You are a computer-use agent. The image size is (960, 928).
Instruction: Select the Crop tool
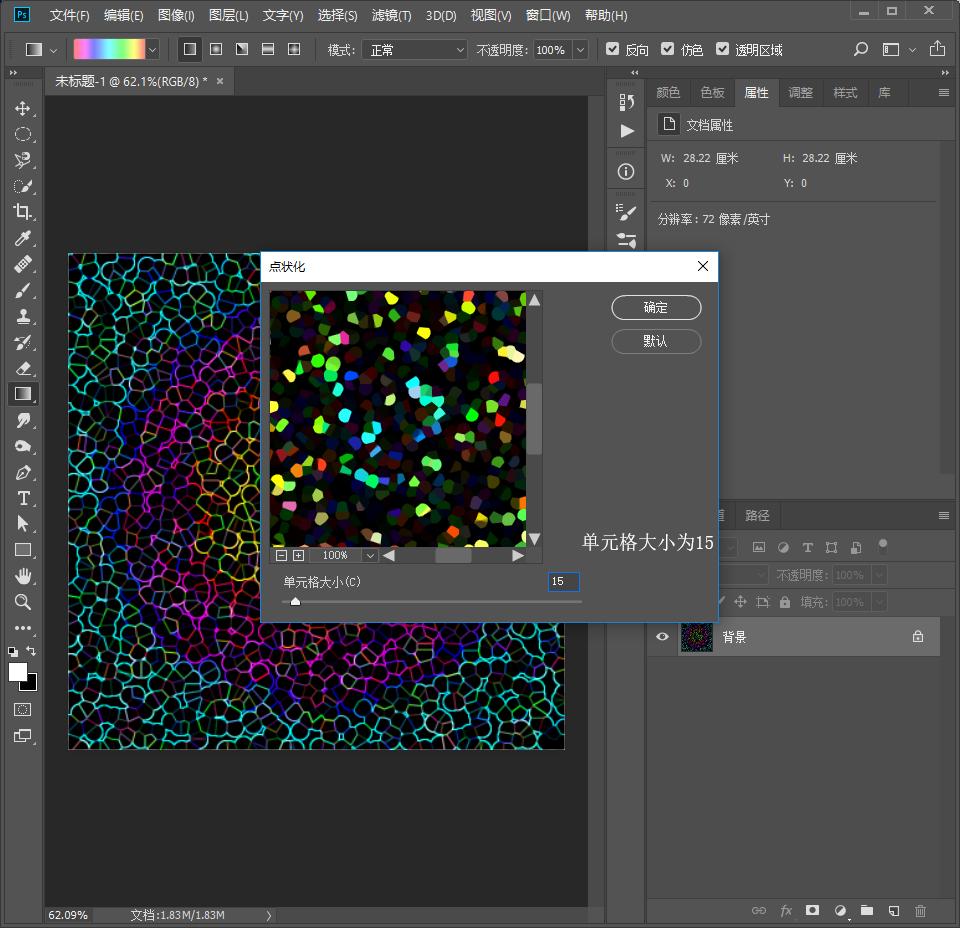[22, 212]
